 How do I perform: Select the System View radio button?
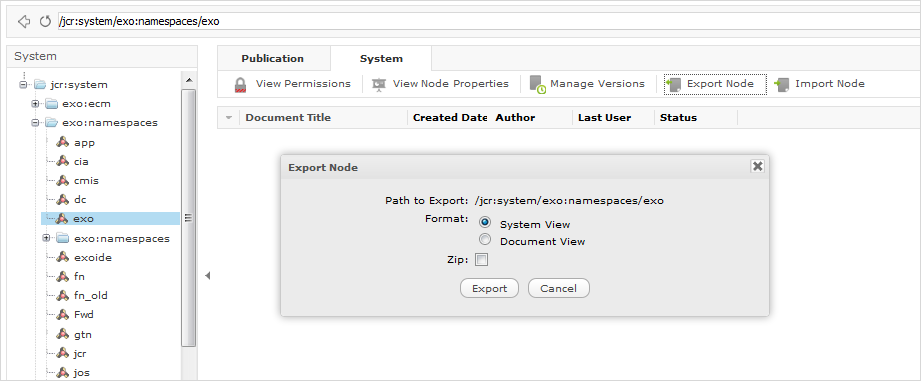point(485,223)
